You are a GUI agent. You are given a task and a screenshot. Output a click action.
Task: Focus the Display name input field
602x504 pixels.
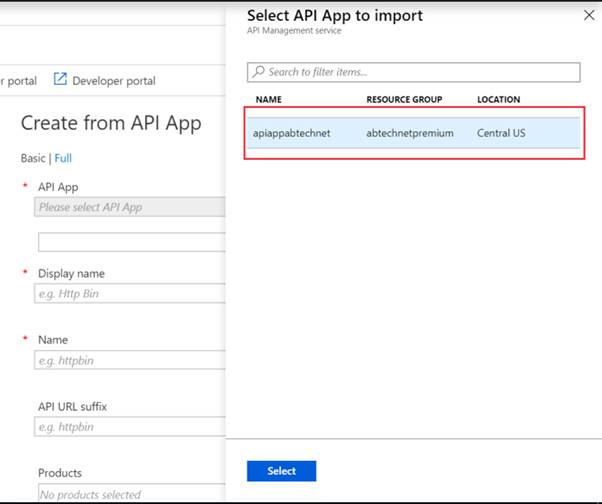click(x=130, y=293)
